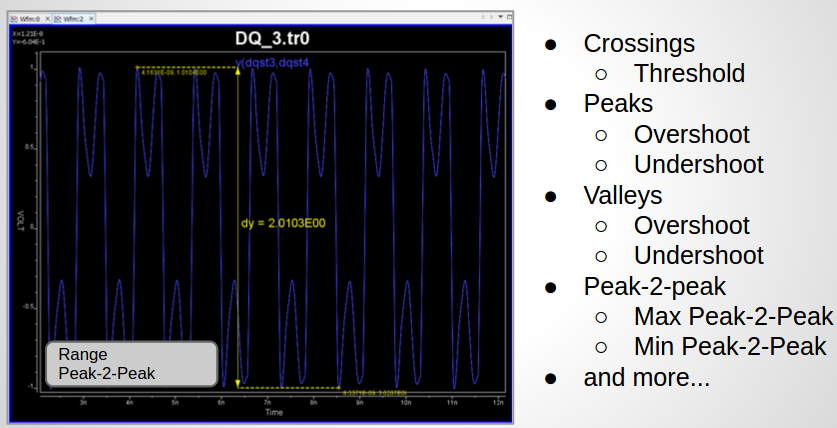Click the yellow vertical measurement line arrow at bottom

click(x=237, y=383)
